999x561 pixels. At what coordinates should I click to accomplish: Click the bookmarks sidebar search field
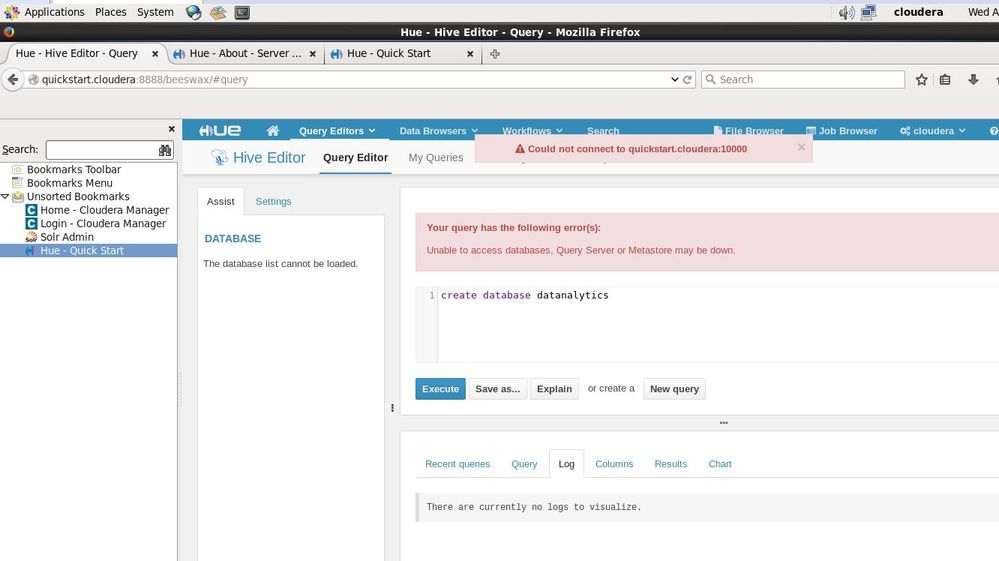tap(101, 150)
